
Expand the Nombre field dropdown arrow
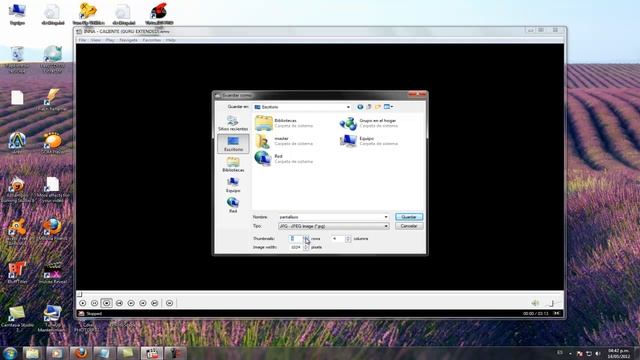386,217
